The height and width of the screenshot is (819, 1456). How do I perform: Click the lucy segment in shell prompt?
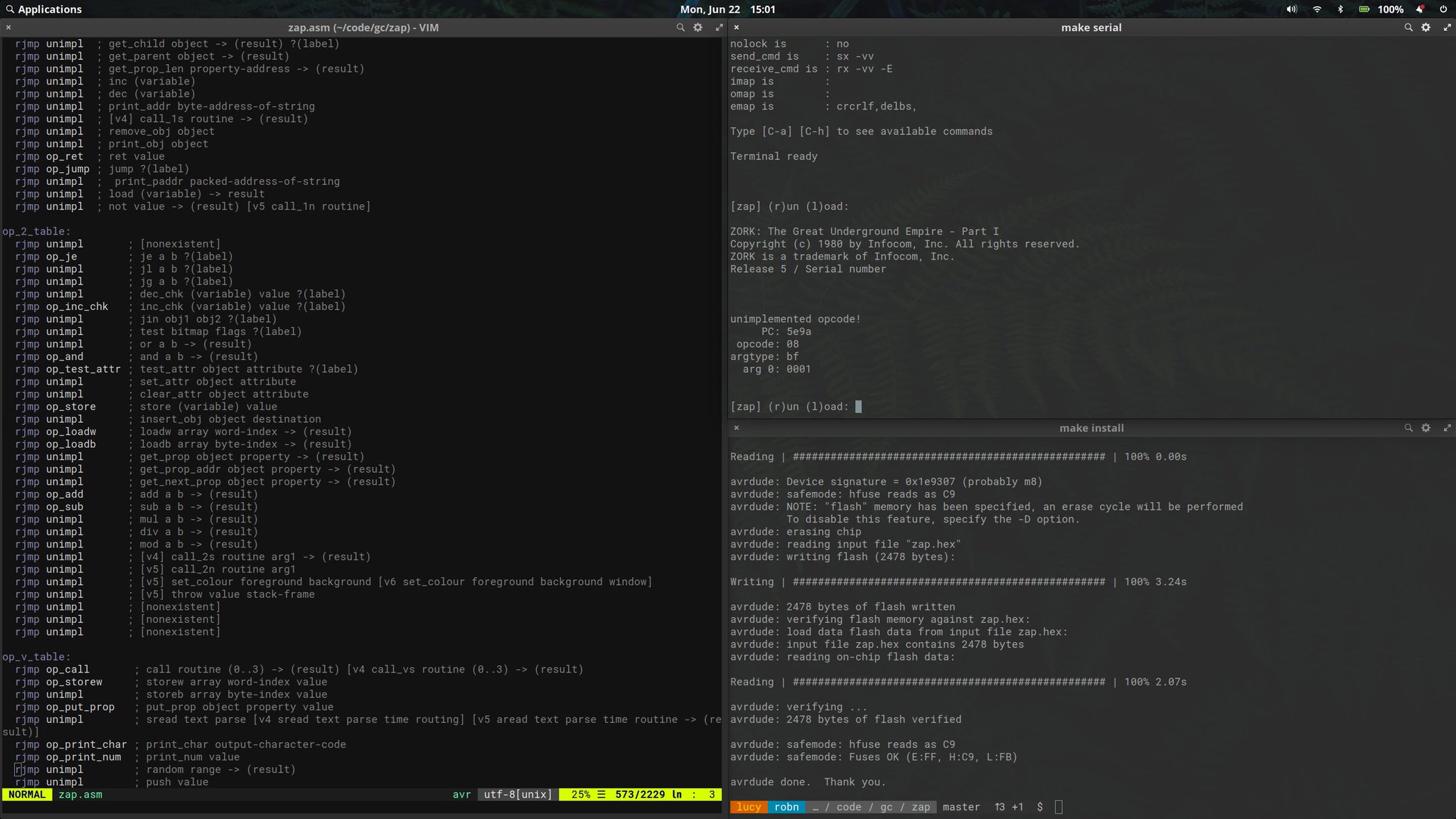[749, 807]
